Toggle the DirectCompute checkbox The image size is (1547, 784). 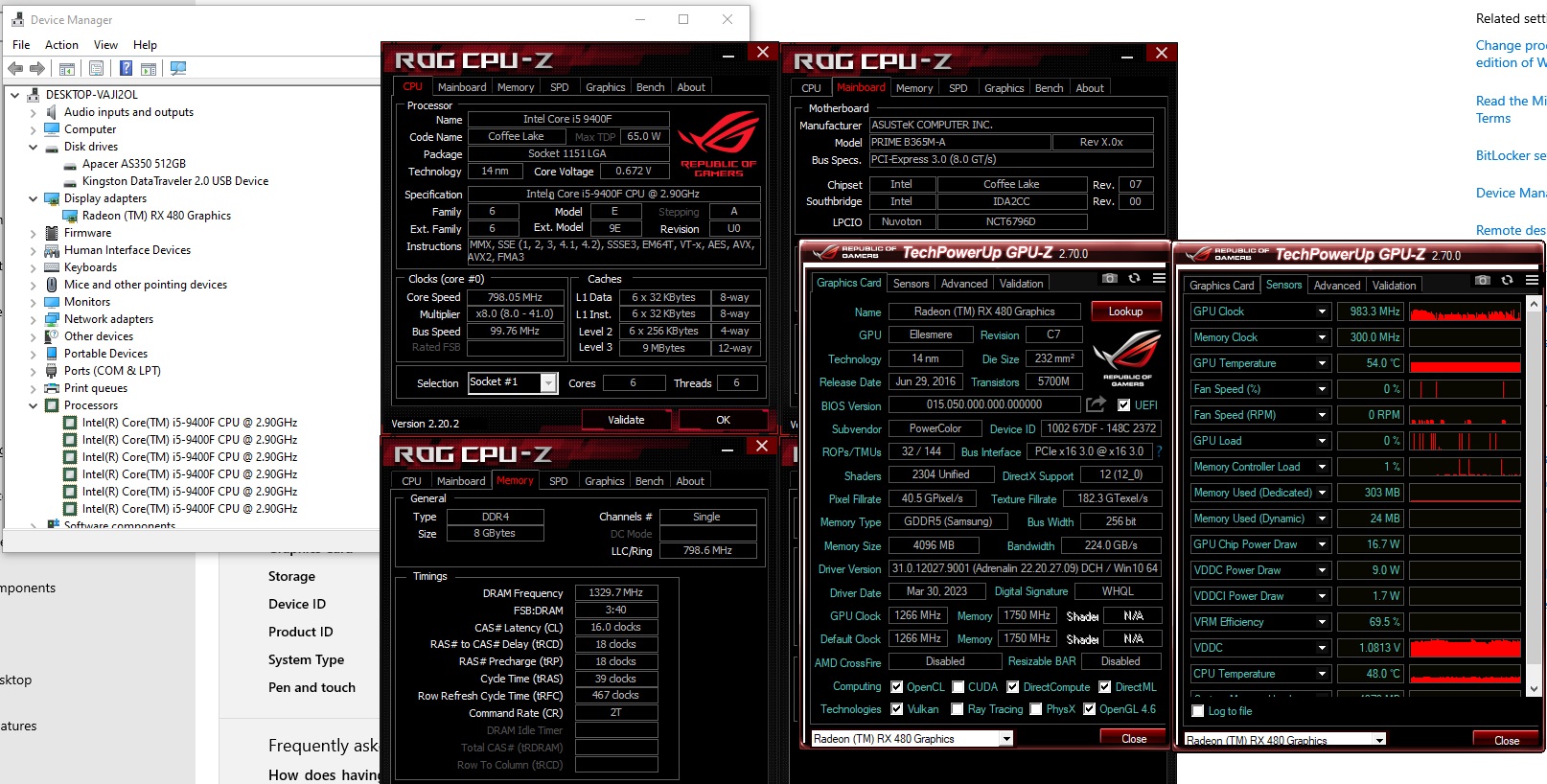click(1012, 687)
